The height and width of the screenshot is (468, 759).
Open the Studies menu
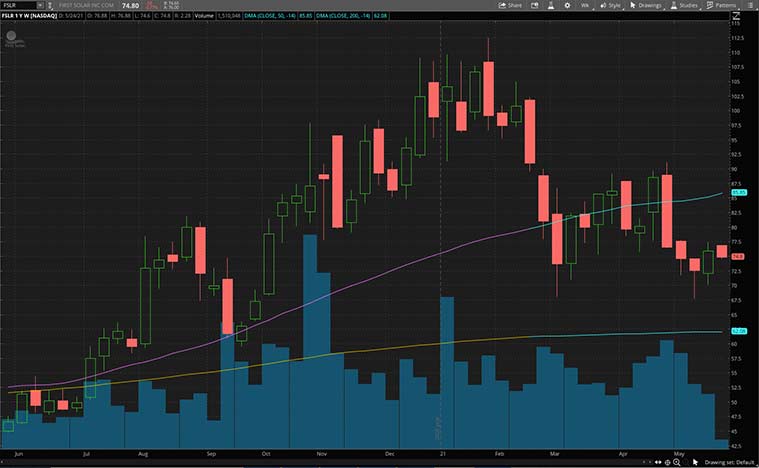click(684, 5)
